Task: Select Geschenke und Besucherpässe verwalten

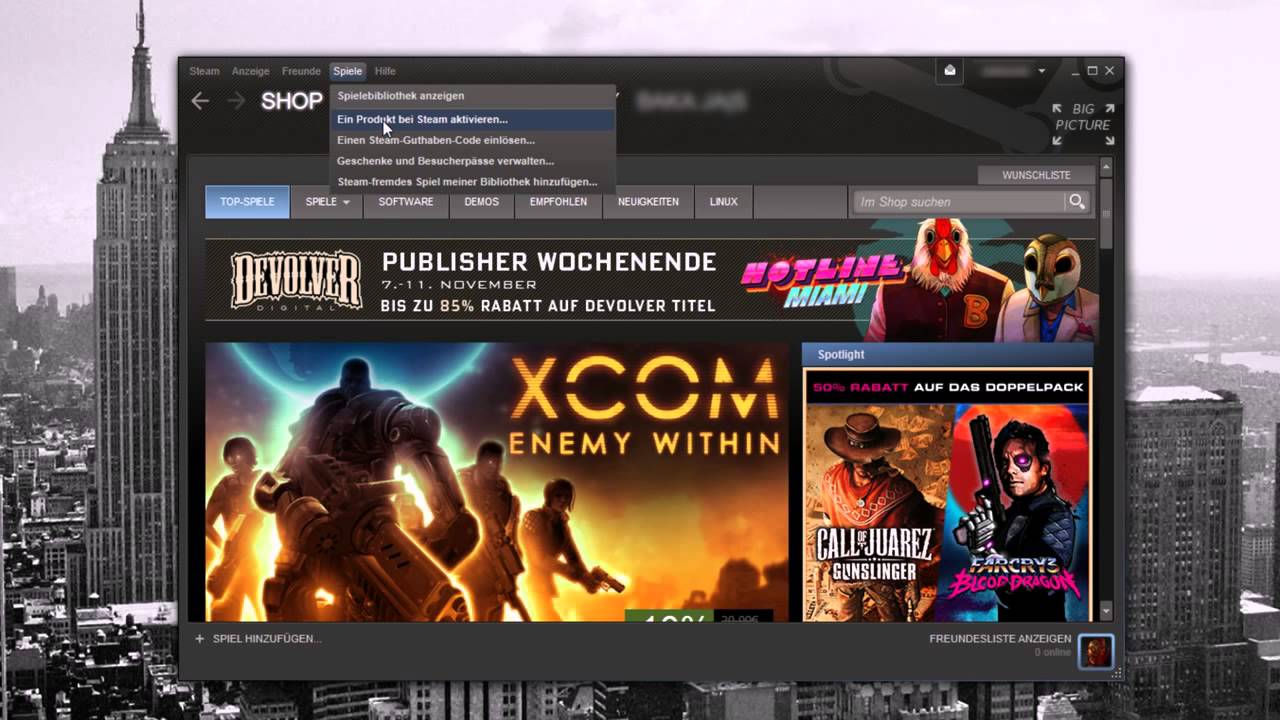Action: [472, 161]
